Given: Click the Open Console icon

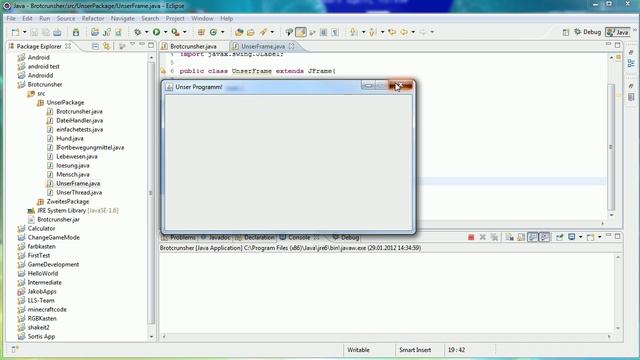Looking at the screenshot, I should point(591,237).
